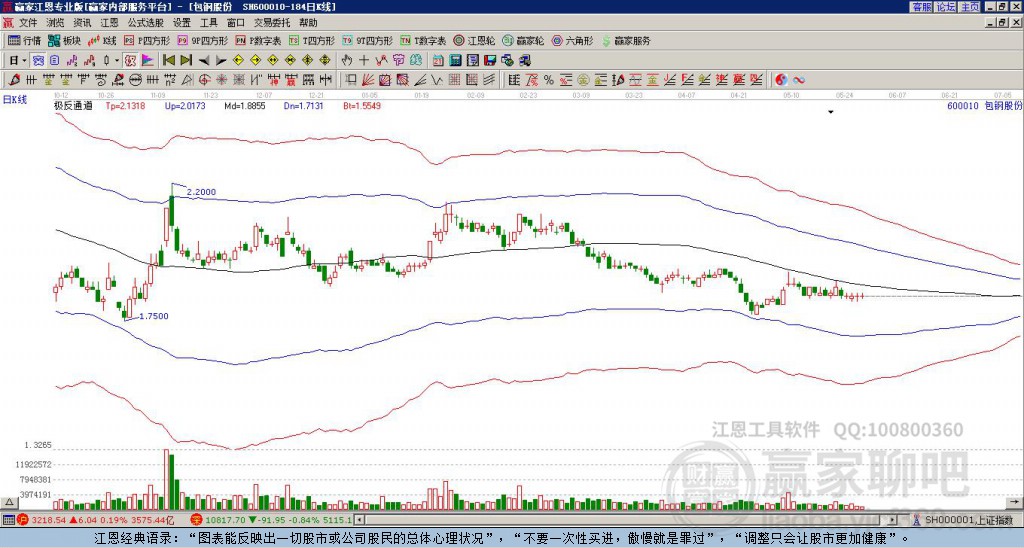The height and width of the screenshot is (548, 1024).
Task: Click the 1.7500 low price marker
Action: pyautogui.click(x=153, y=316)
